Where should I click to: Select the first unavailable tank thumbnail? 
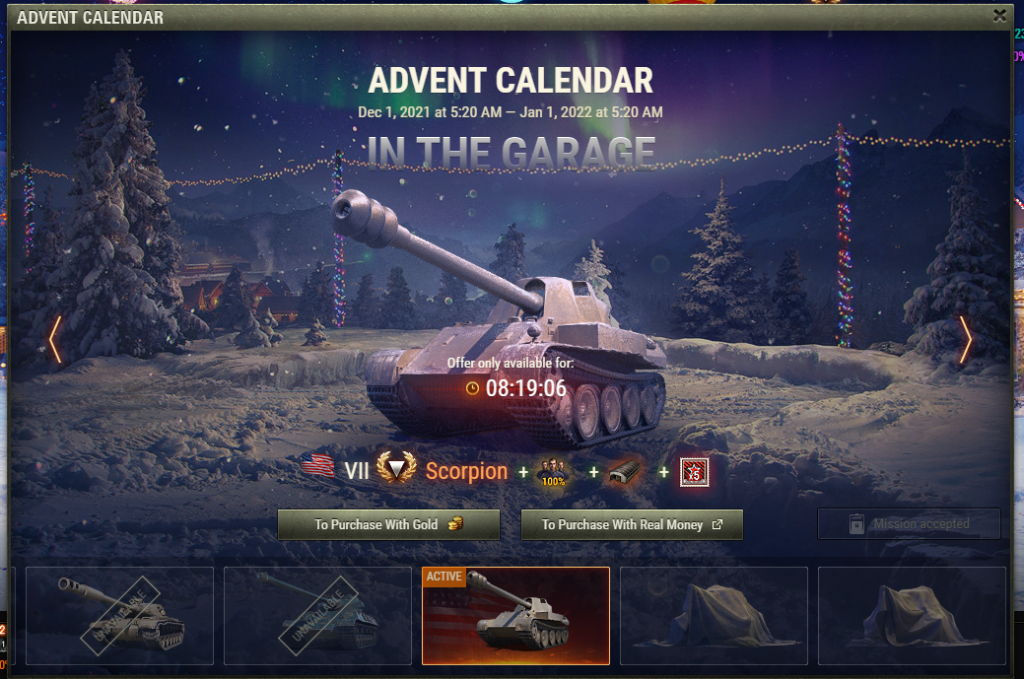coord(120,616)
